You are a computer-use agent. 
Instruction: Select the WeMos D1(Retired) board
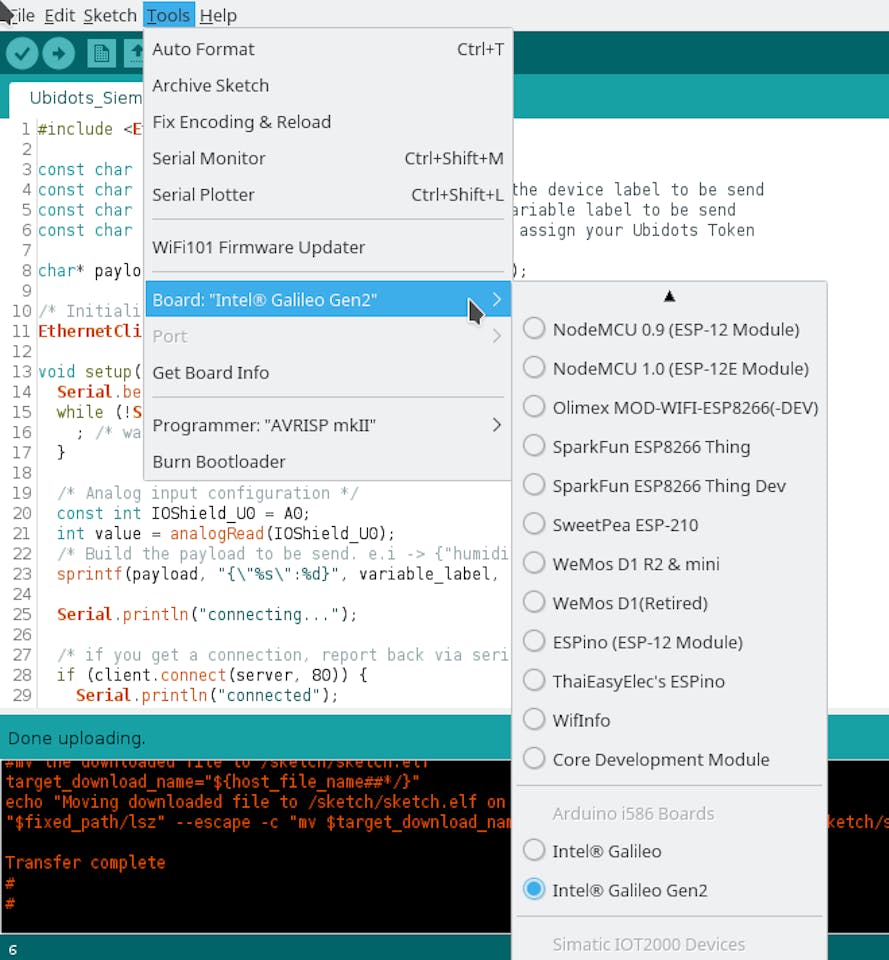coord(669,603)
